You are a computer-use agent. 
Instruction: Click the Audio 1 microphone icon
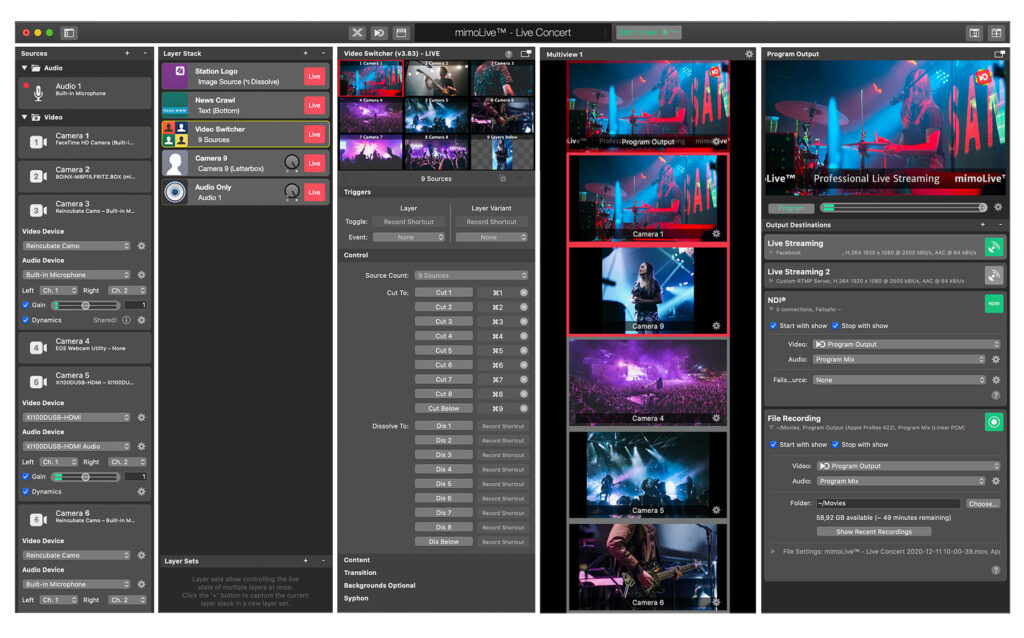[39, 93]
